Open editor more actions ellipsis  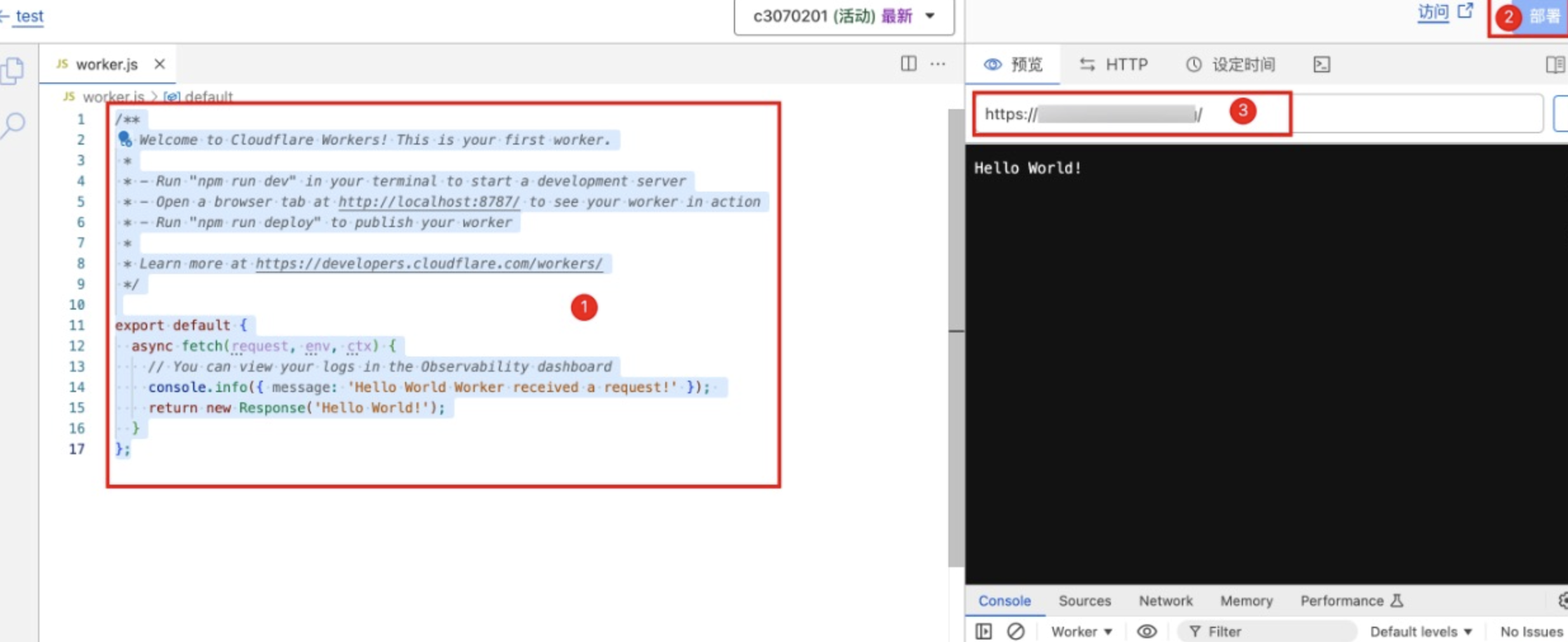tap(938, 64)
